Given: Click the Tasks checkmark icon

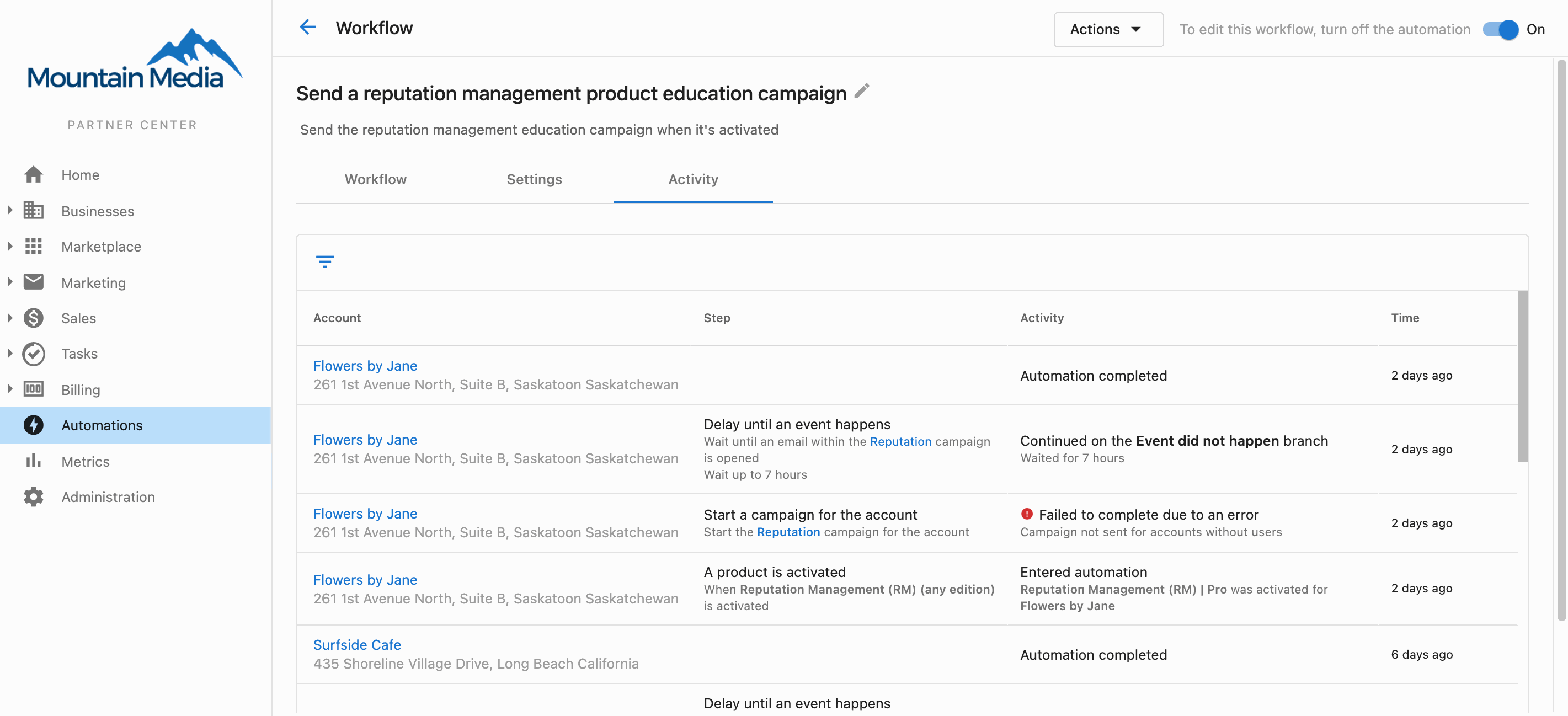Looking at the screenshot, I should coord(34,354).
